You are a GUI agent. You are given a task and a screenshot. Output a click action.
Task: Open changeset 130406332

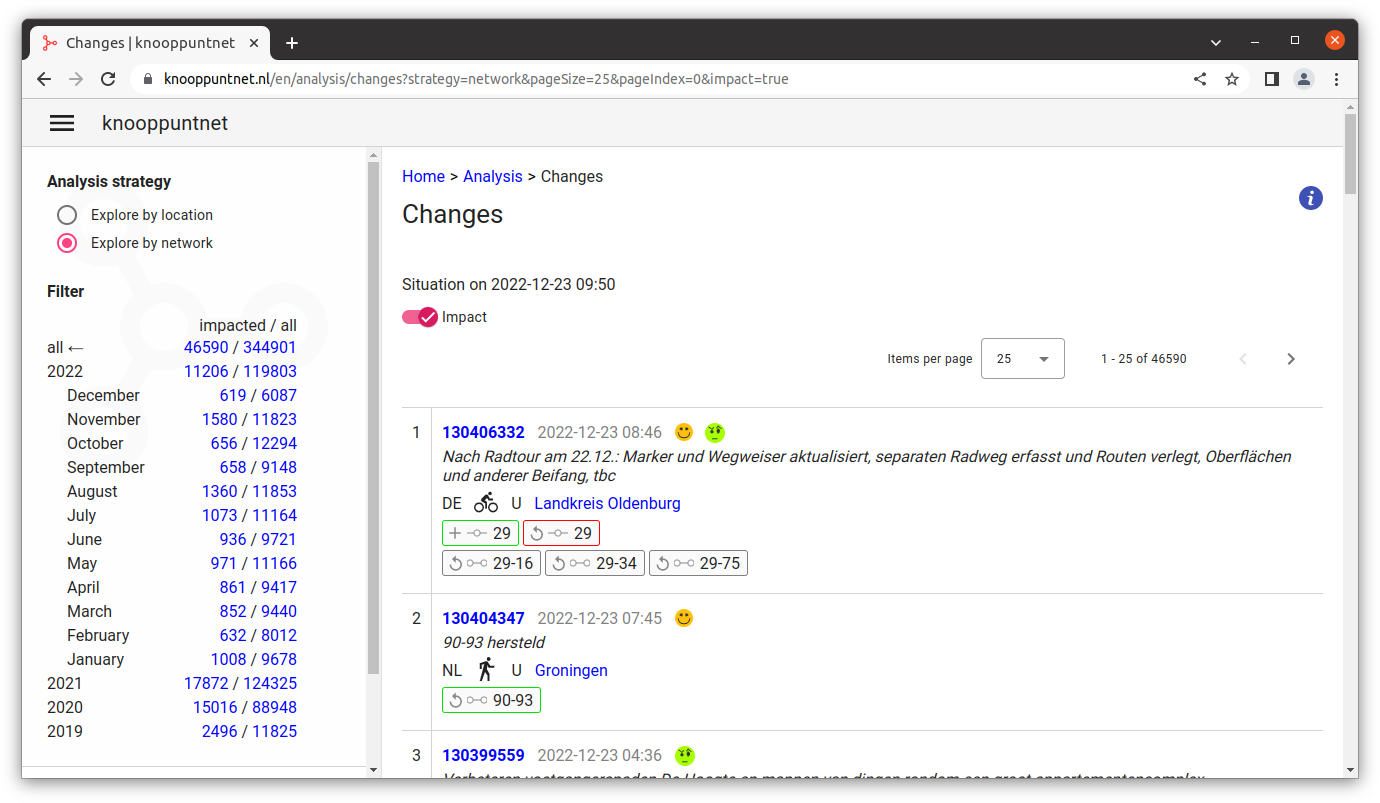pyautogui.click(x=483, y=432)
